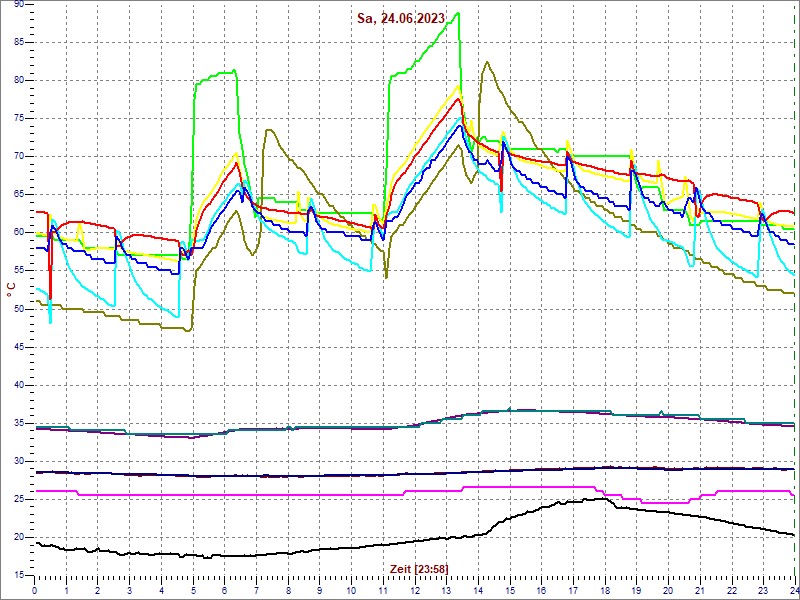
Task: Pick hour 3 on the time axis
Action: coord(129,589)
